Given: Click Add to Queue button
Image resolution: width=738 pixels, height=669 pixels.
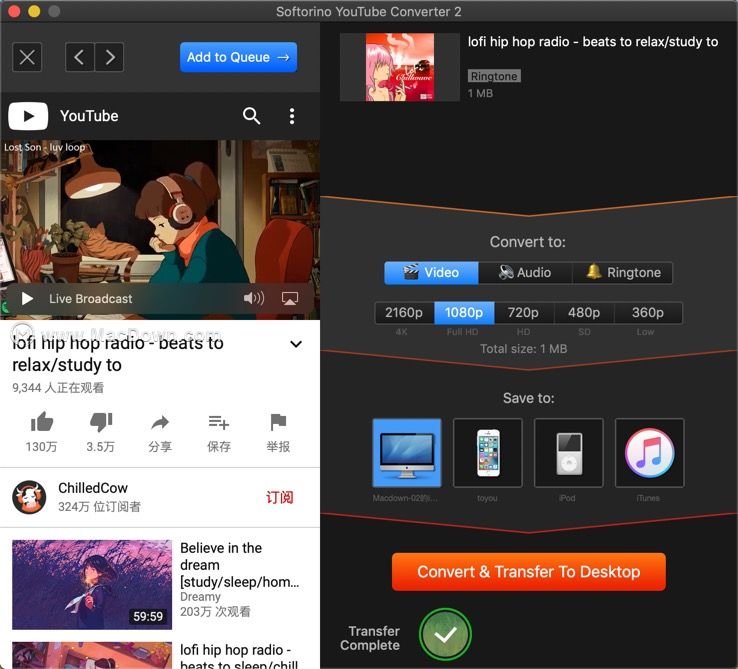Looking at the screenshot, I should (238, 57).
